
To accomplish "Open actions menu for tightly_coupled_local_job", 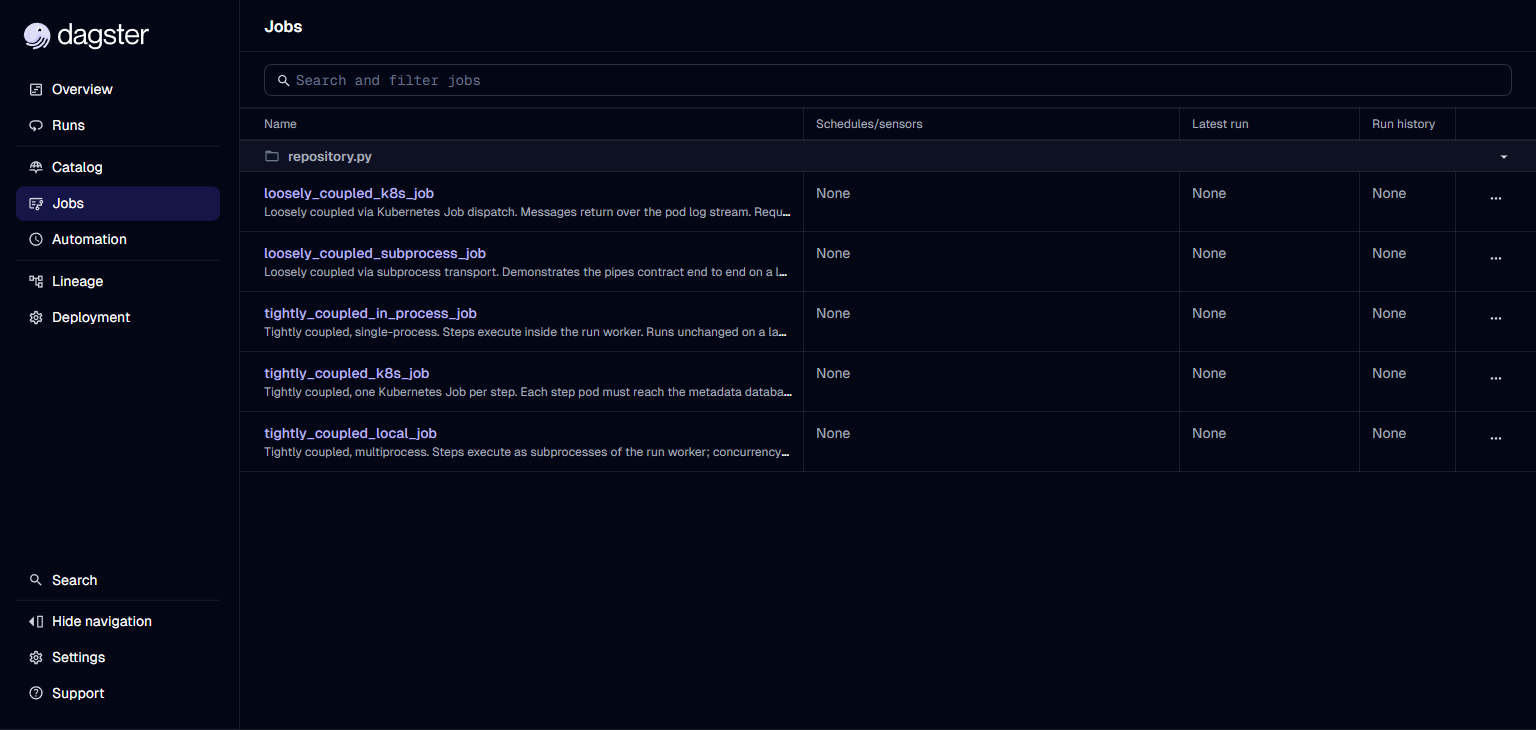I will (1496, 438).
